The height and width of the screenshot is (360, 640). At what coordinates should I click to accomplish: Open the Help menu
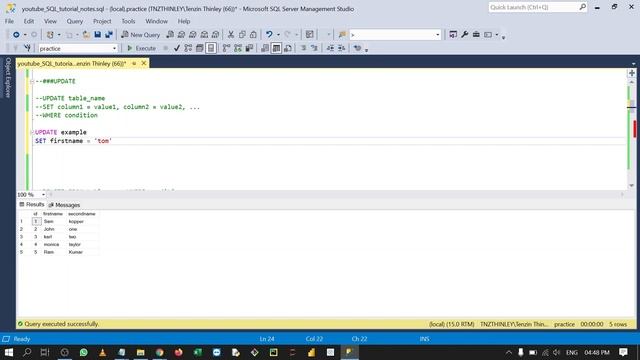click(x=184, y=21)
